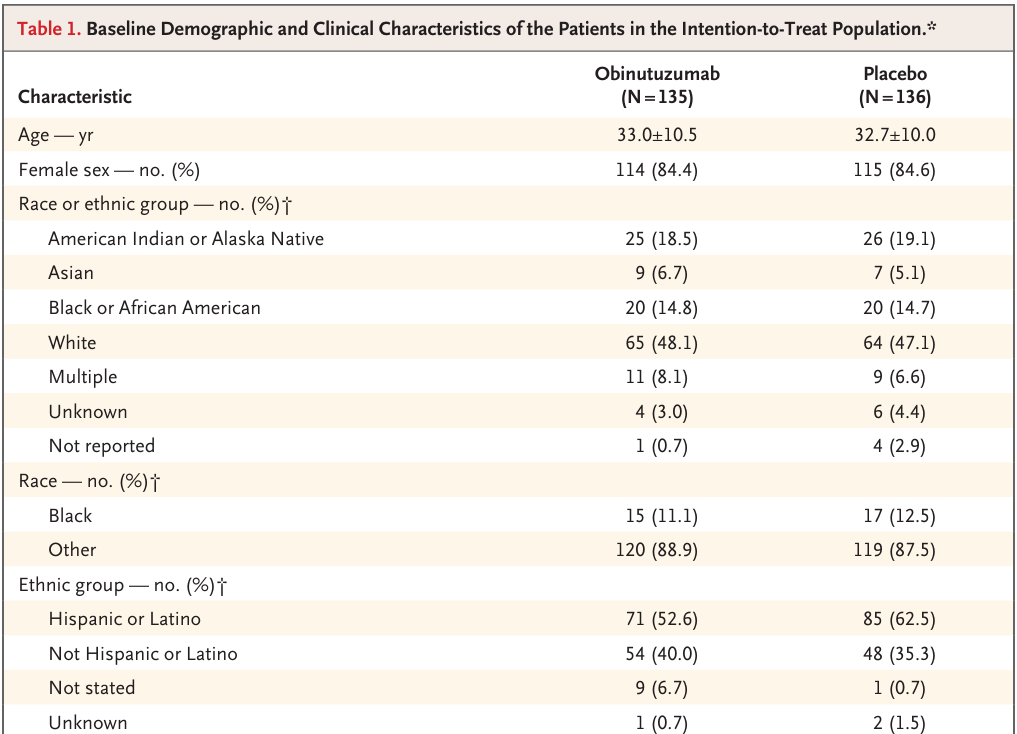Viewport: 1017px width, 734px height.
Task: Select the Hispanic or Latino row label
Action: [x=125, y=619]
